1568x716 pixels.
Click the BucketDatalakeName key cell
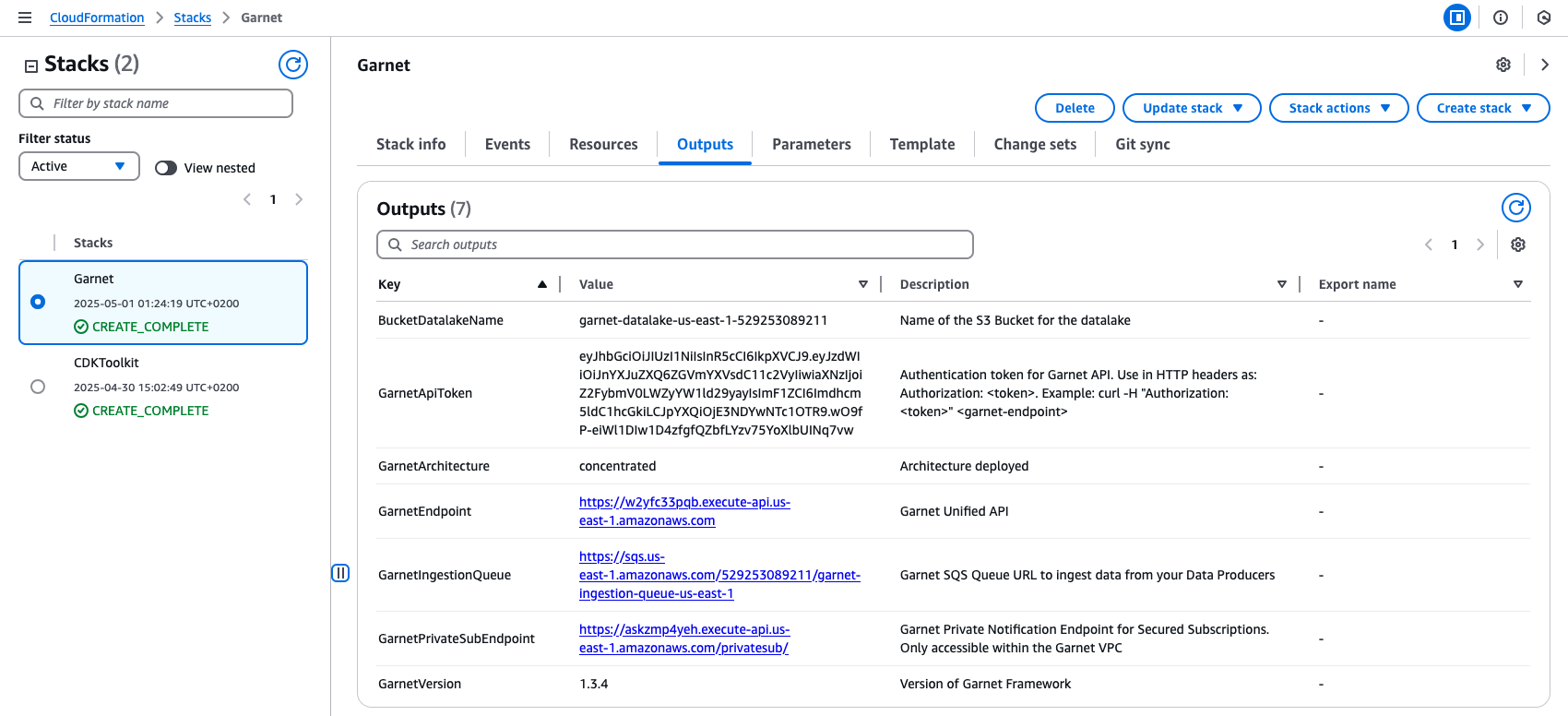tap(441, 320)
